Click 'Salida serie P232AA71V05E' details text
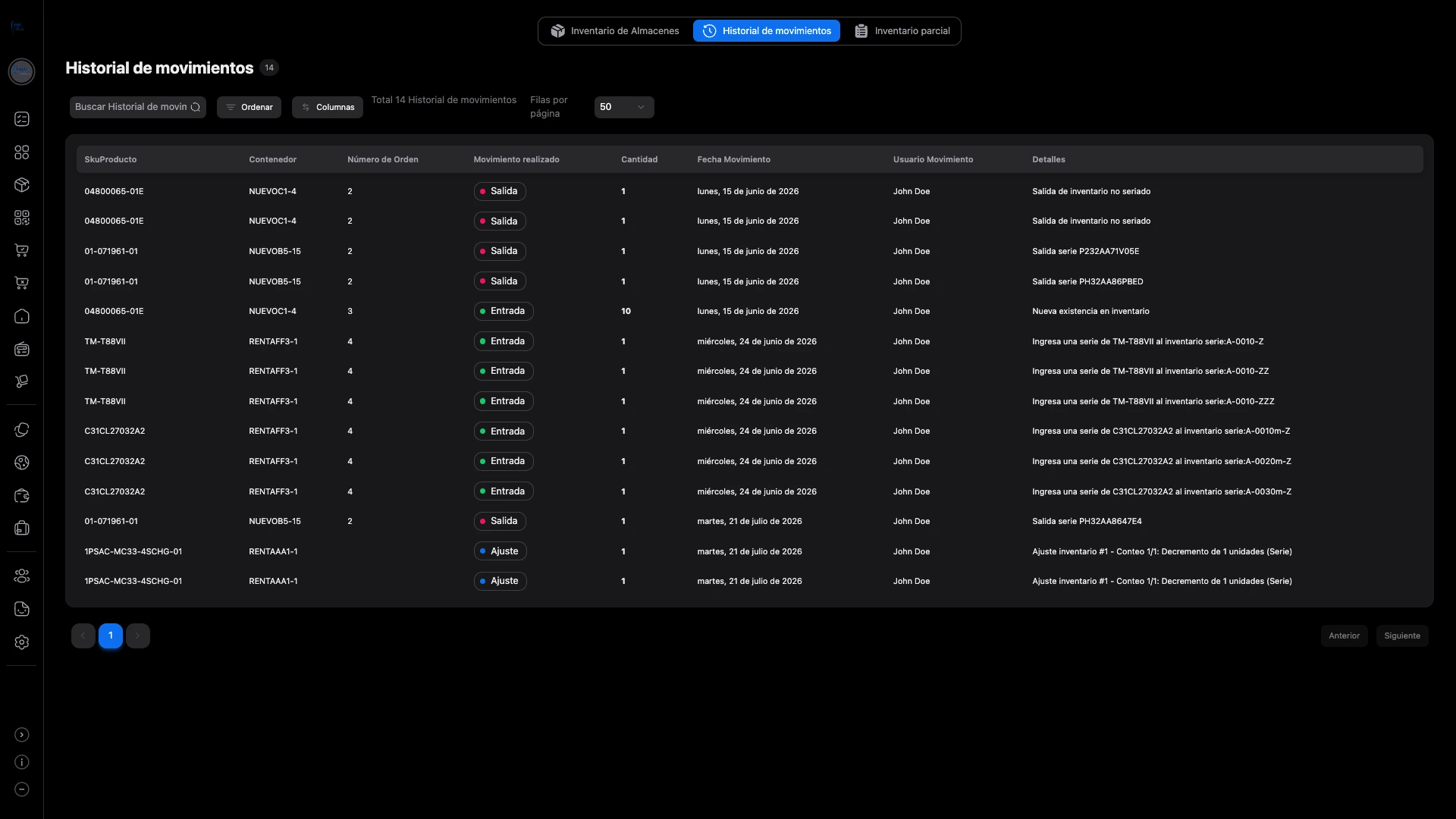The image size is (1456, 819). click(1085, 251)
